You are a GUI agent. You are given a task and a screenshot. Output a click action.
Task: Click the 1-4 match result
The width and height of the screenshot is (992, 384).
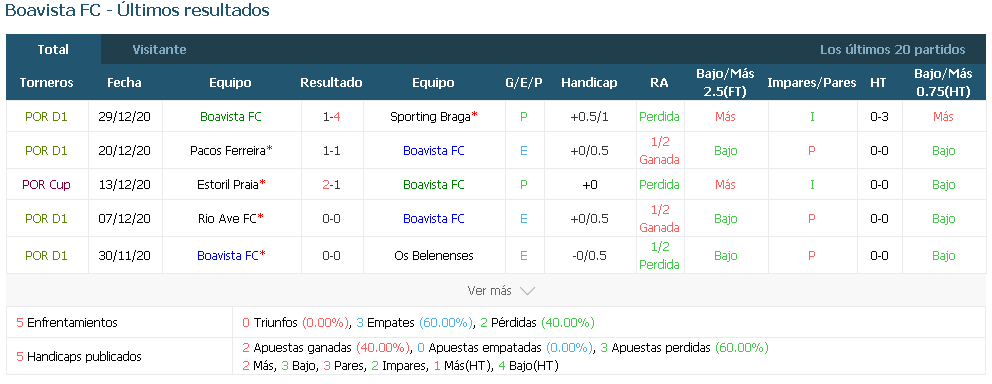point(332,116)
